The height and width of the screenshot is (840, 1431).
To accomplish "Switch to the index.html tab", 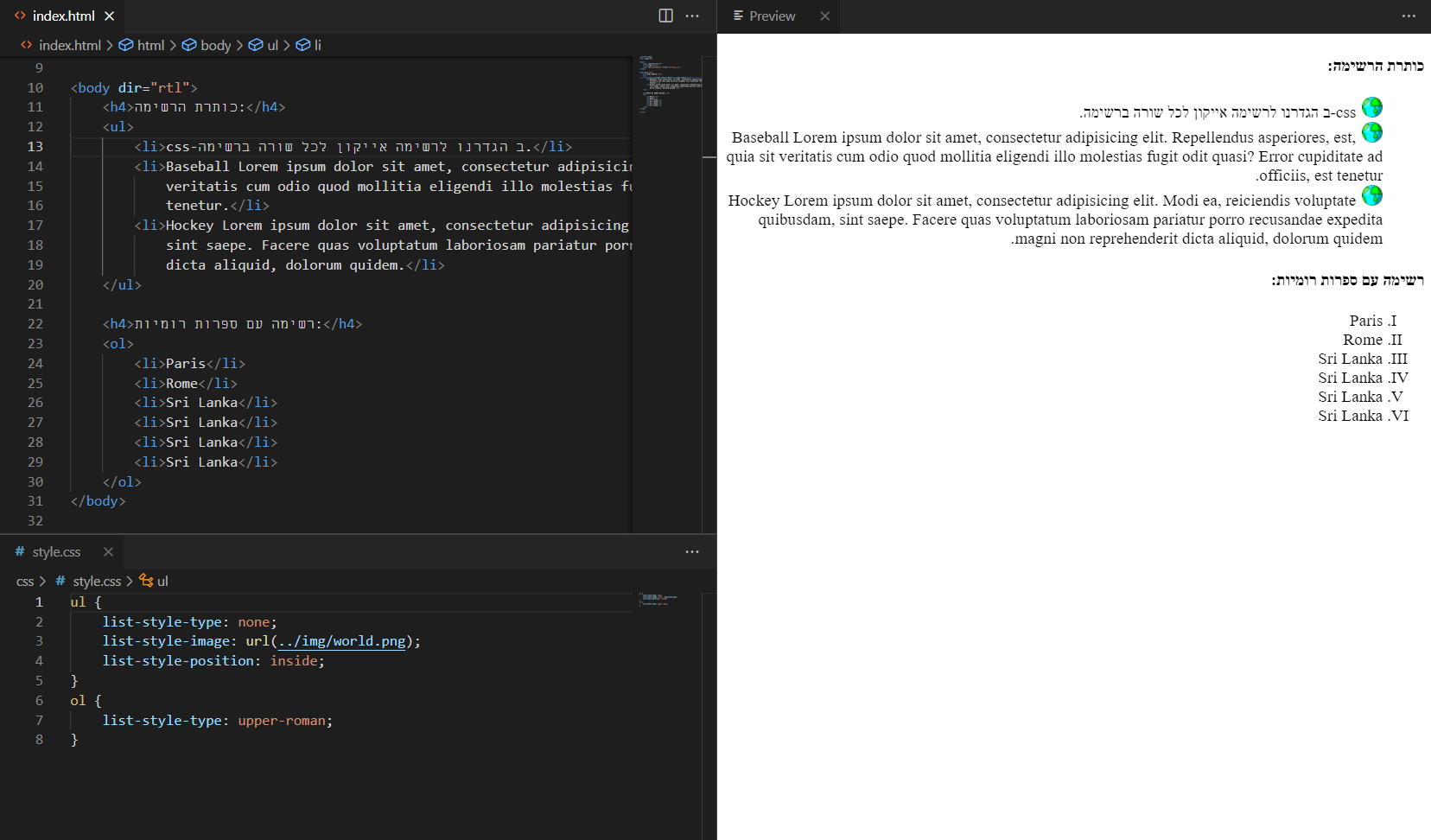I will [x=62, y=16].
